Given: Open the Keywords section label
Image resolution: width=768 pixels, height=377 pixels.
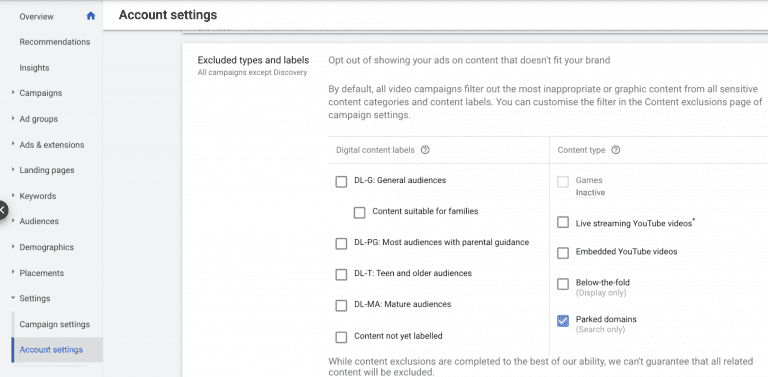Looking at the screenshot, I should tap(38, 196).
